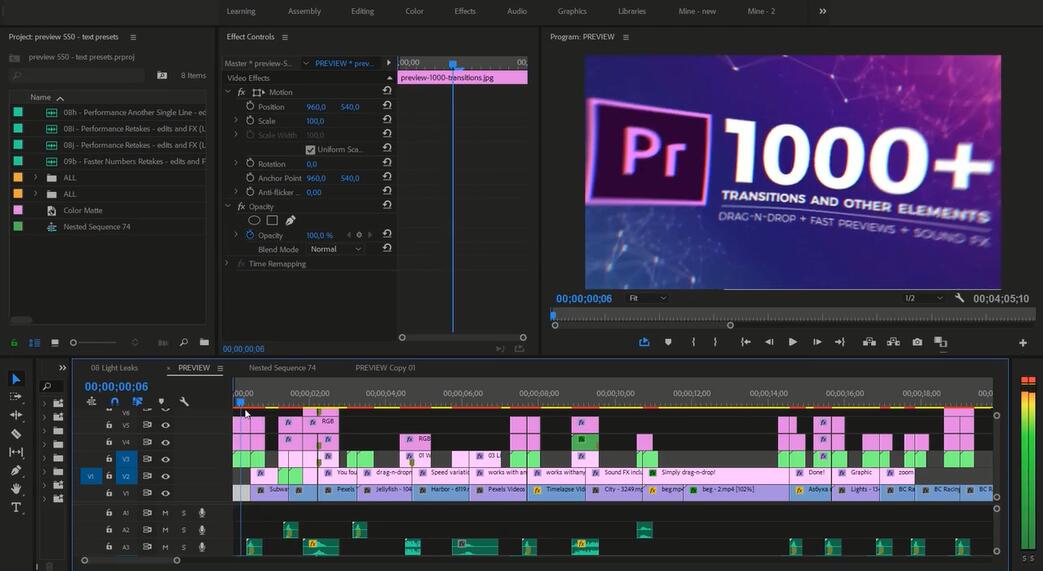Enable voice-over record on track A3
This screenshot has width=1043, height=571.
(202, 547)
